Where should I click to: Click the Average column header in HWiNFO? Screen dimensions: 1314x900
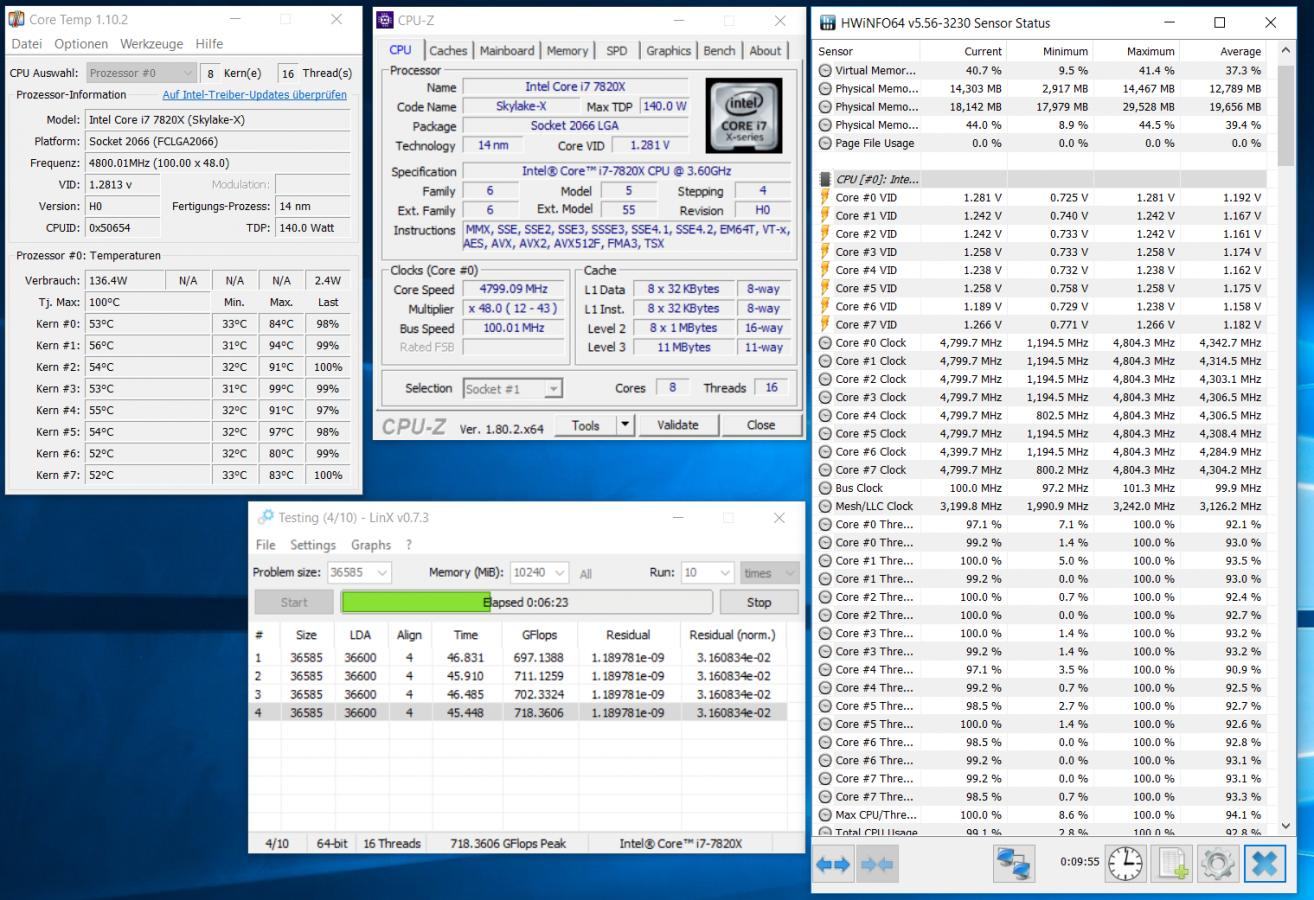1223,51
